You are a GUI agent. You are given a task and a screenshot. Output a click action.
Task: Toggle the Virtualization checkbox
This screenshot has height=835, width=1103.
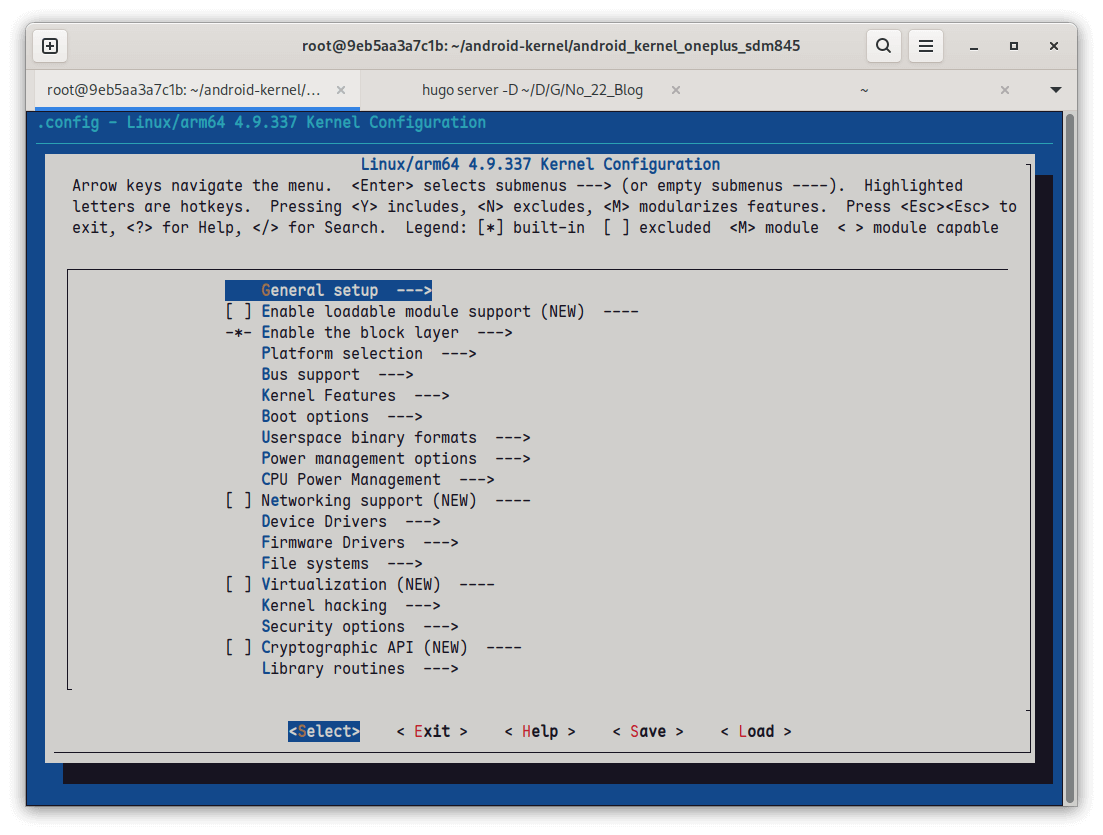click(238, 585)
